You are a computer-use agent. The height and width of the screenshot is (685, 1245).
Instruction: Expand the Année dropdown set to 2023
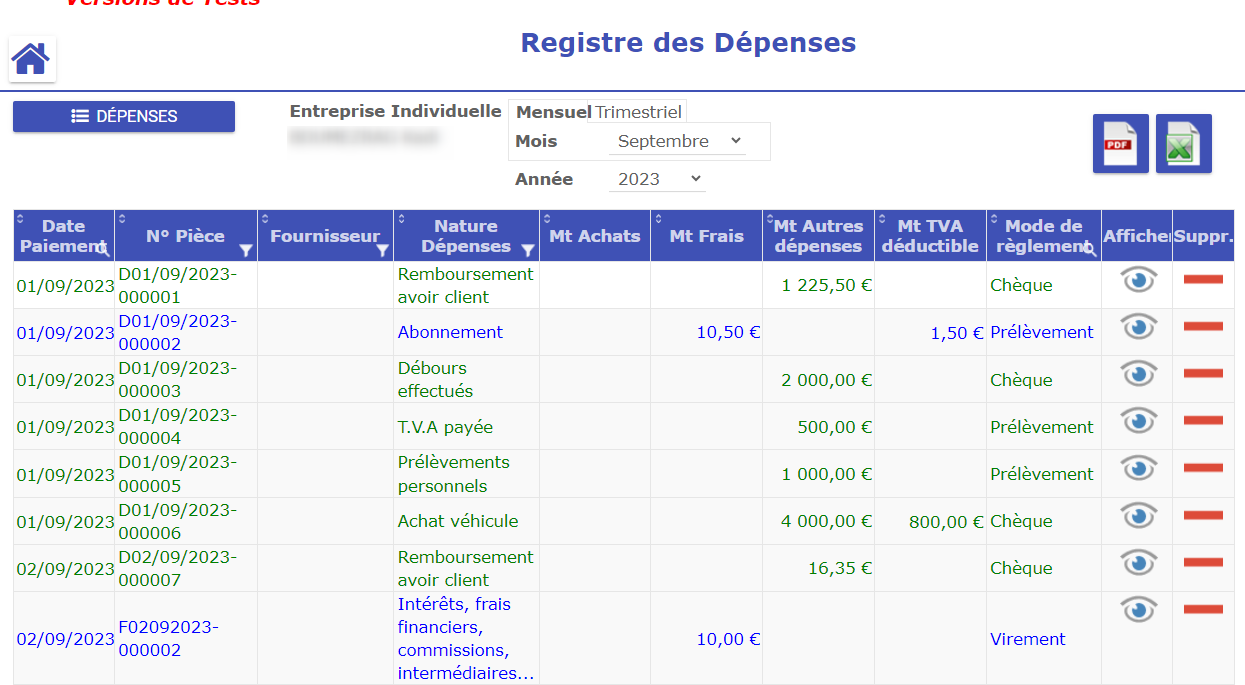tap(657, 179)
